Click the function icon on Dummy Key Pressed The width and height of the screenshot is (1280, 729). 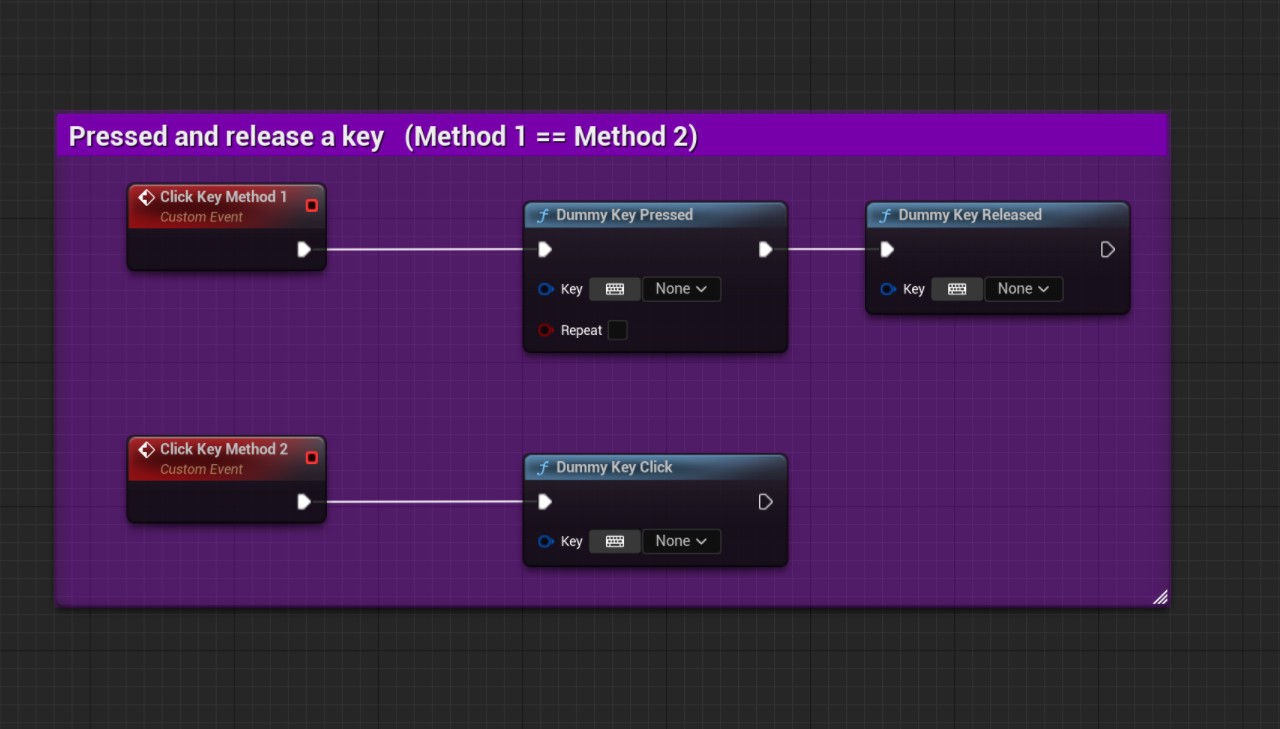coord(542,215)
